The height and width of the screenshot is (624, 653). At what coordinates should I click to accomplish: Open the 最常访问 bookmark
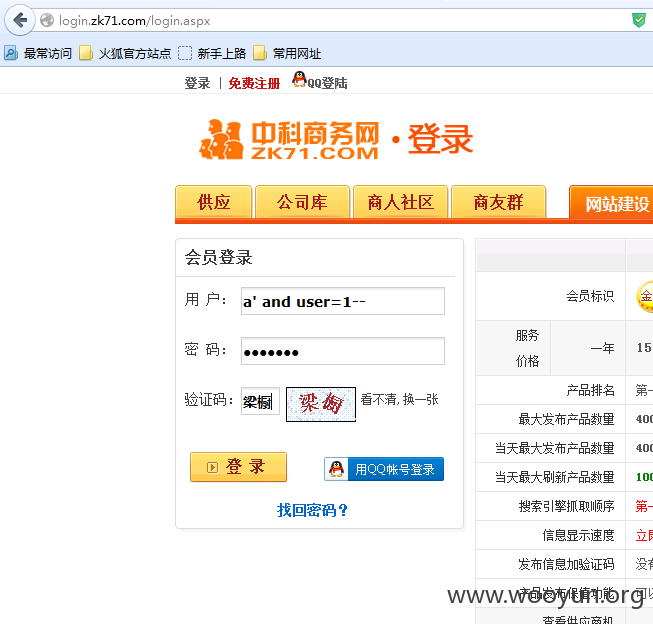[x=38, y=53]
